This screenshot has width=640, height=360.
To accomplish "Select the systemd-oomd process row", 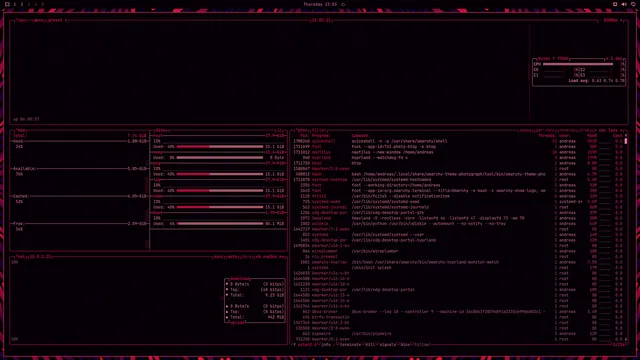I will pyautogui.click(x=458, y=202).
